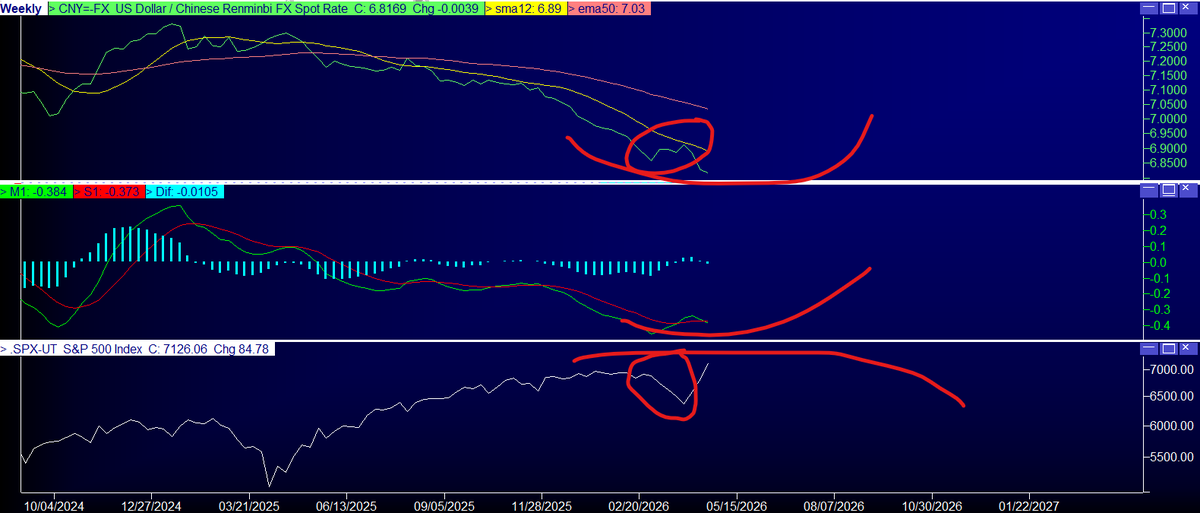Click the 02/20/2026 date on time axis
1200x513 pixels.
tap(640, 505)
